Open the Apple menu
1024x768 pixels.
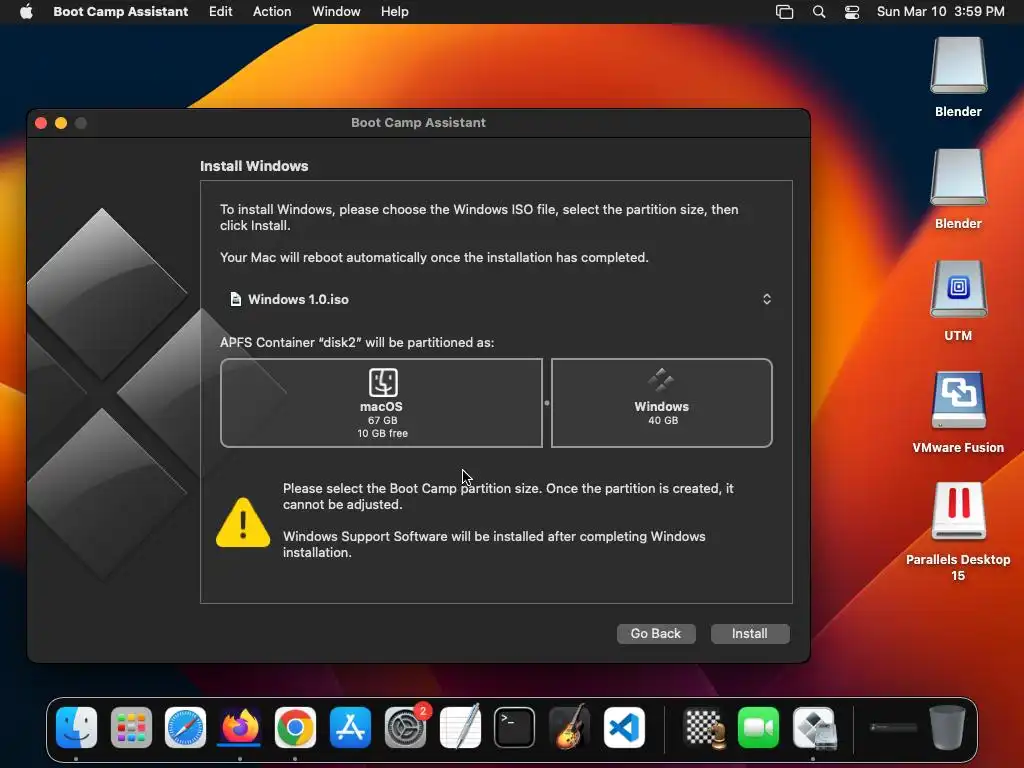pos(26,11)
